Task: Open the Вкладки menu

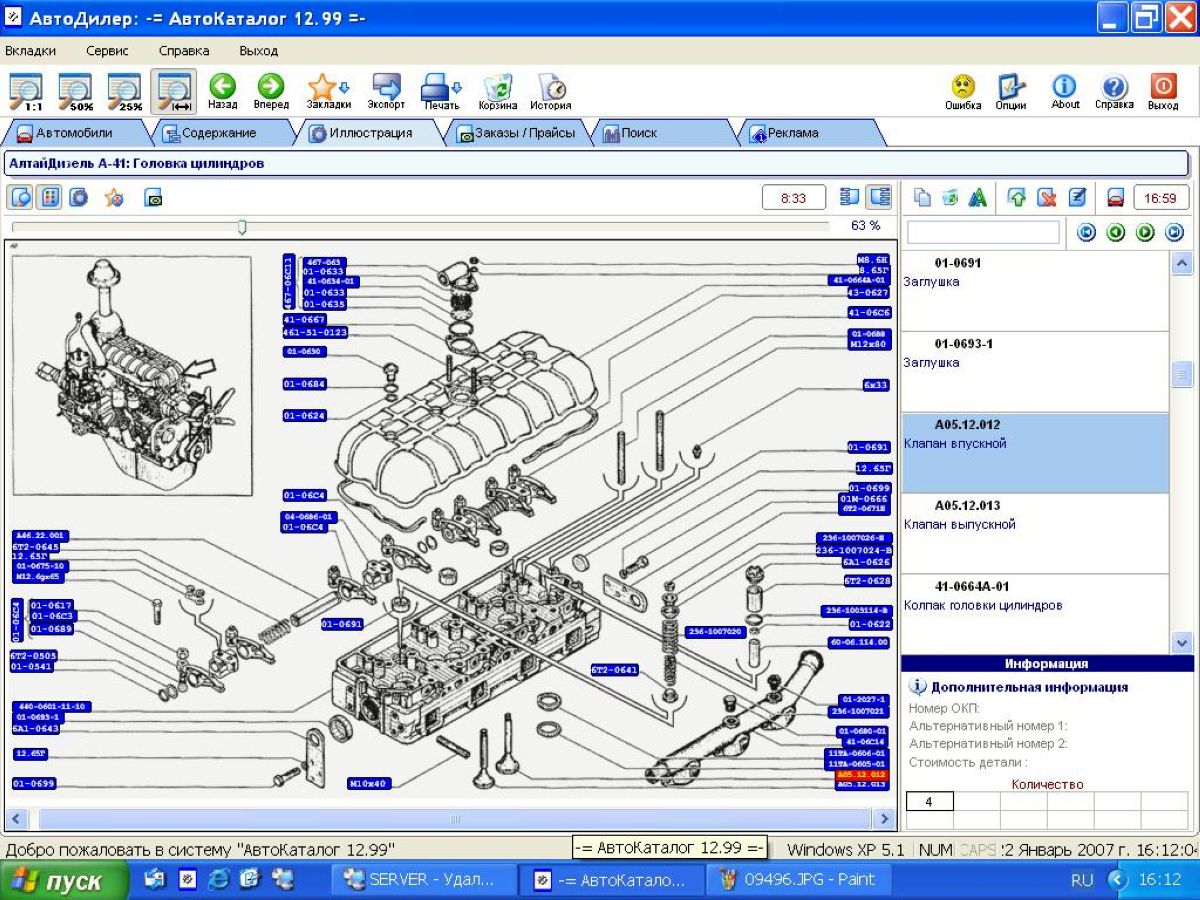Action: (31, 50)
